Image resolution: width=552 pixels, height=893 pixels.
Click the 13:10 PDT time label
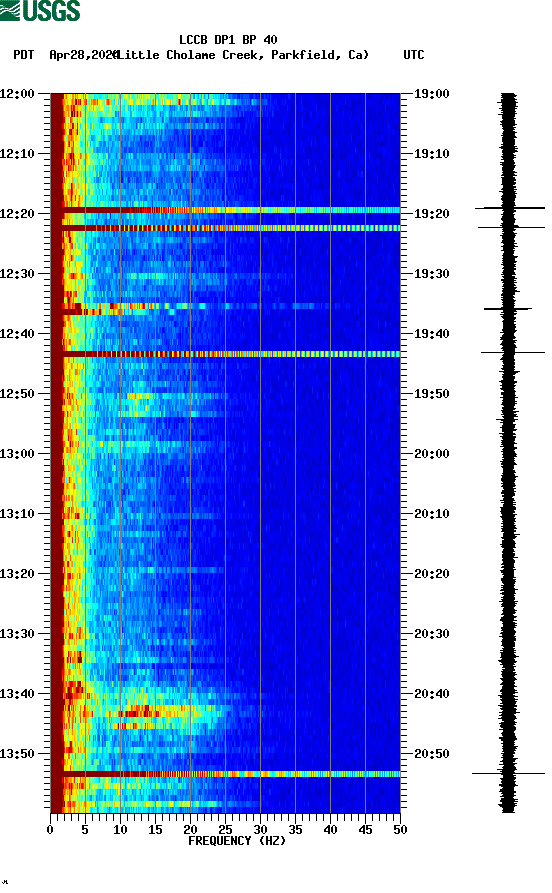pyautogui.click(x=17, y=514)
